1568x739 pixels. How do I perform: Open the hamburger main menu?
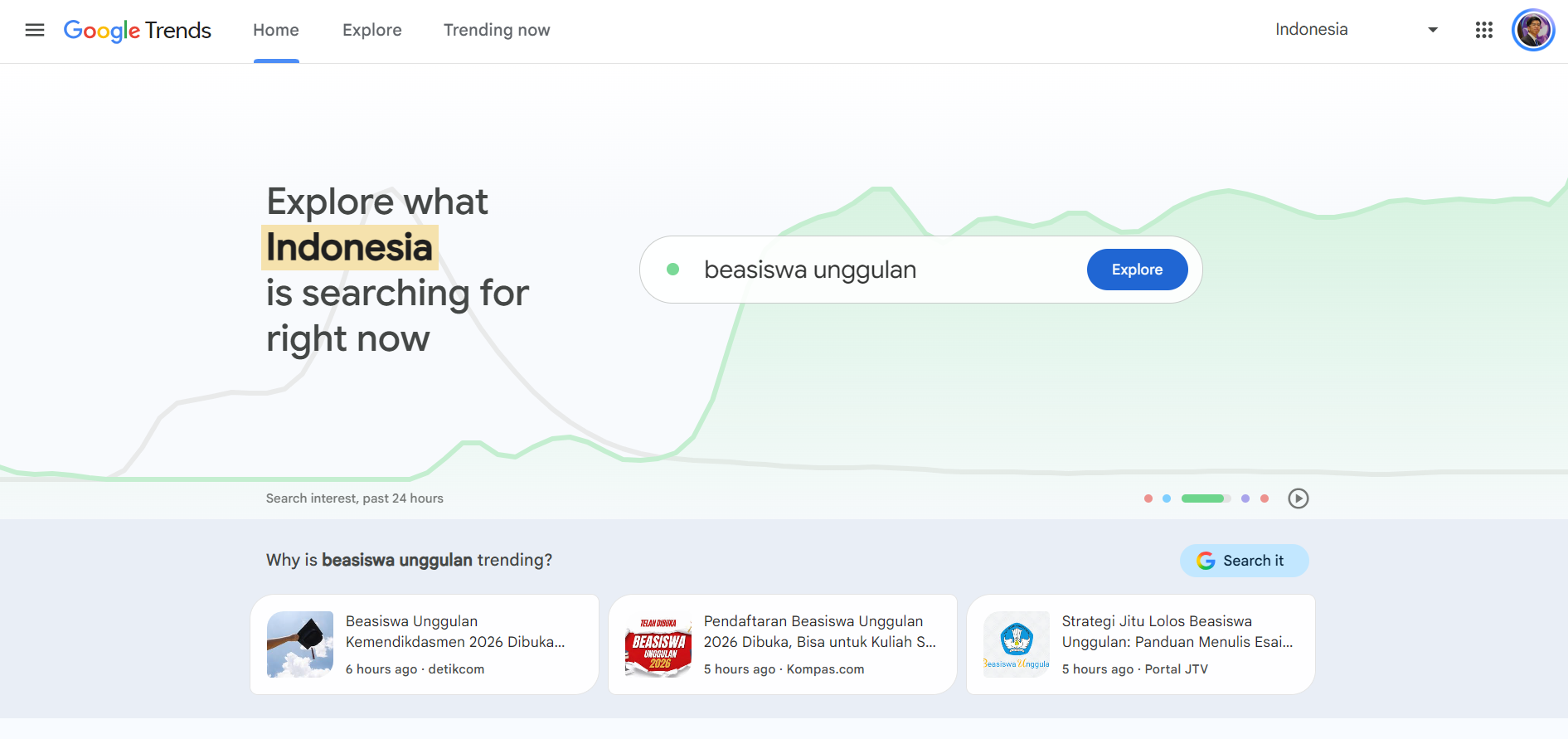35,30
